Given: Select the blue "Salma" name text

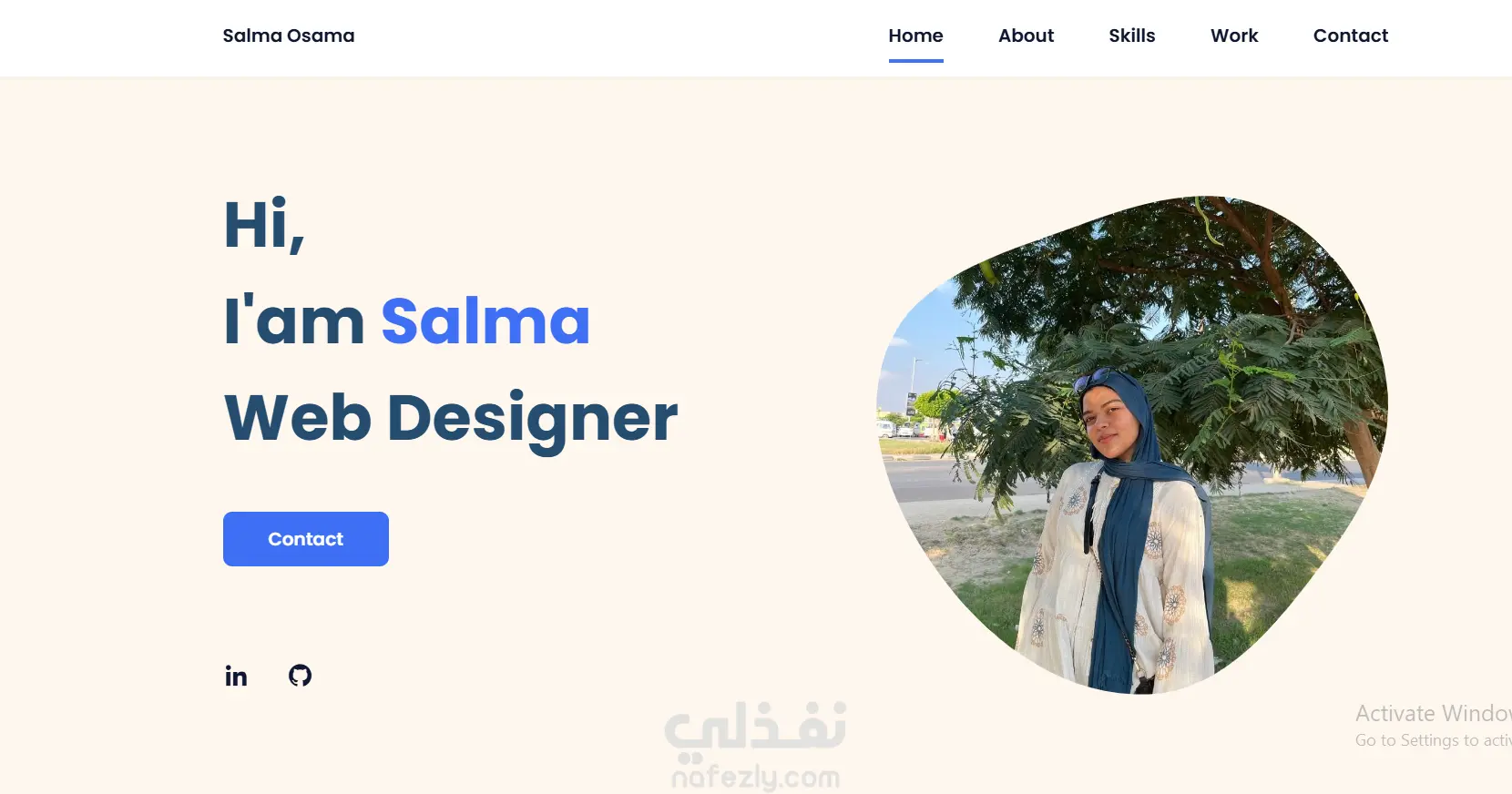Looking at the screenshot, I should click(x=485, y=321).
